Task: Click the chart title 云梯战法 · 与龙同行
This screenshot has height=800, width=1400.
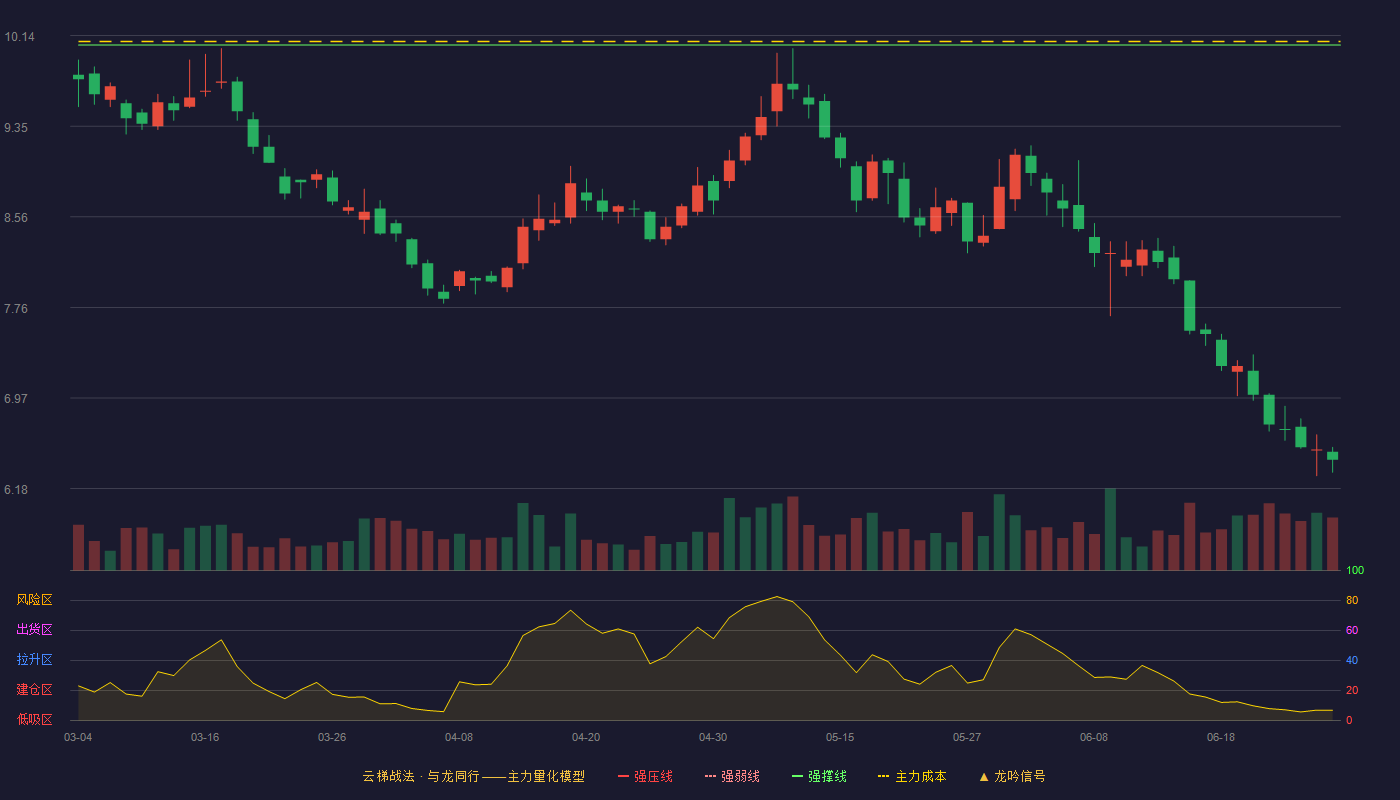Action: 421,776
